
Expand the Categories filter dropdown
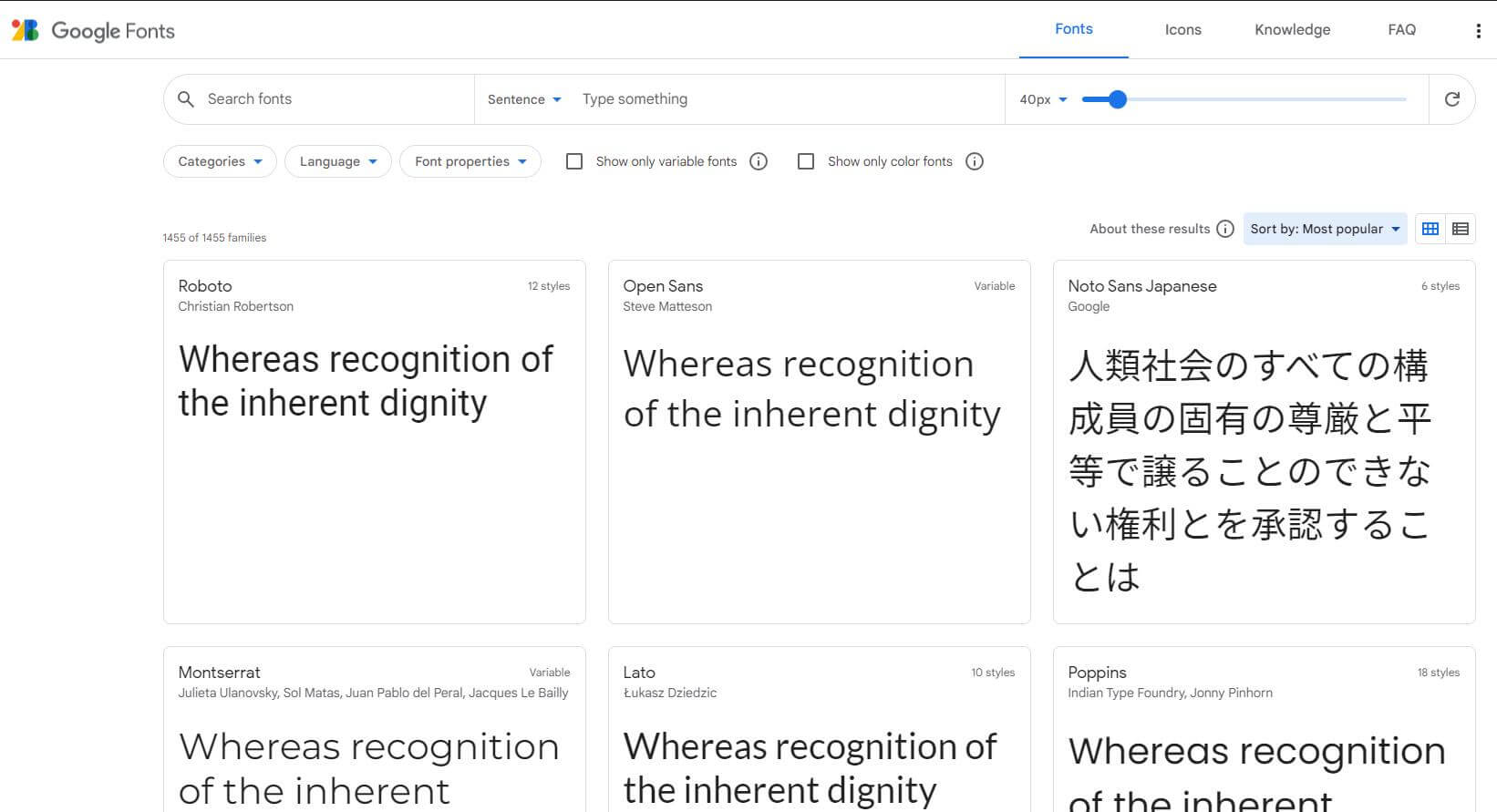tap(220, 161)
